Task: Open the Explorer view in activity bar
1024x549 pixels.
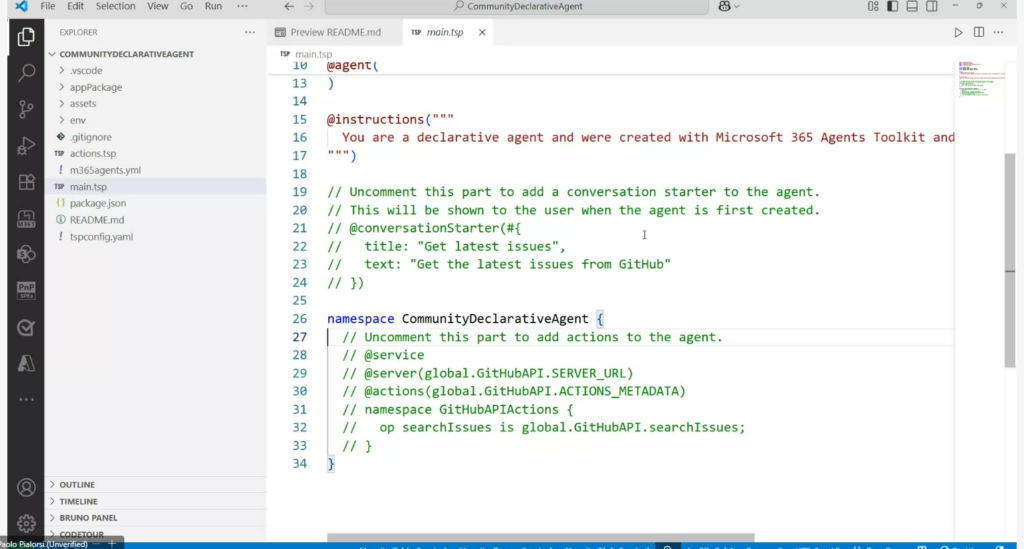Action: [x=26, y=37]
